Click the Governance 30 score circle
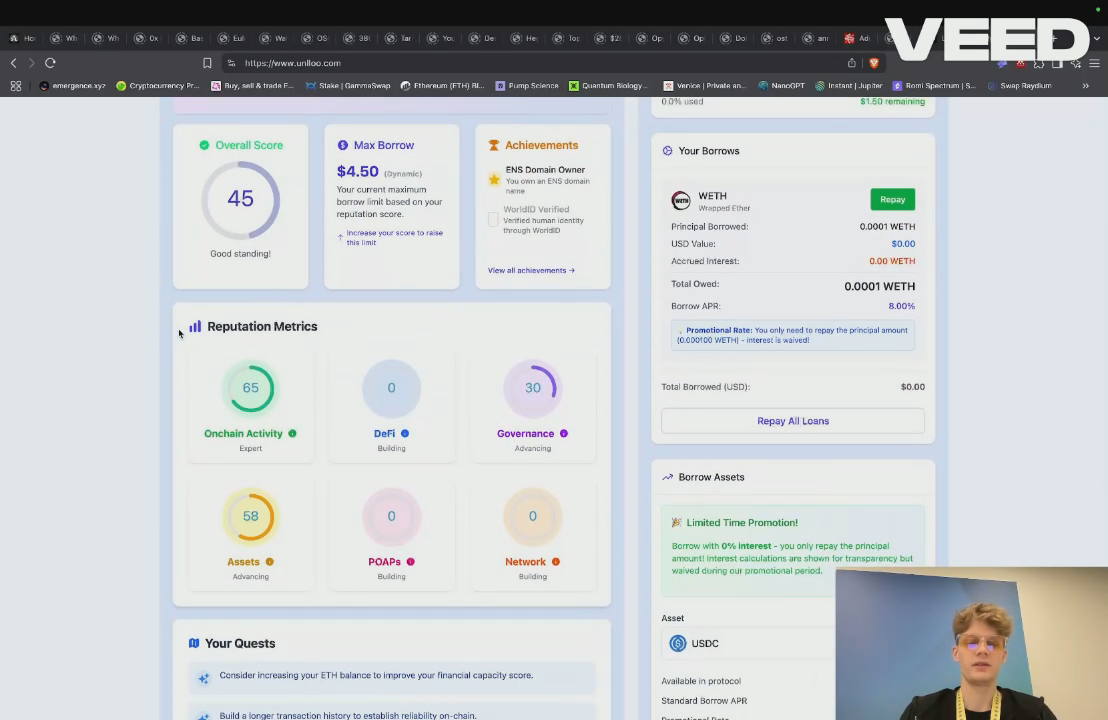The image size is (1108, 720). click(533, 388)
